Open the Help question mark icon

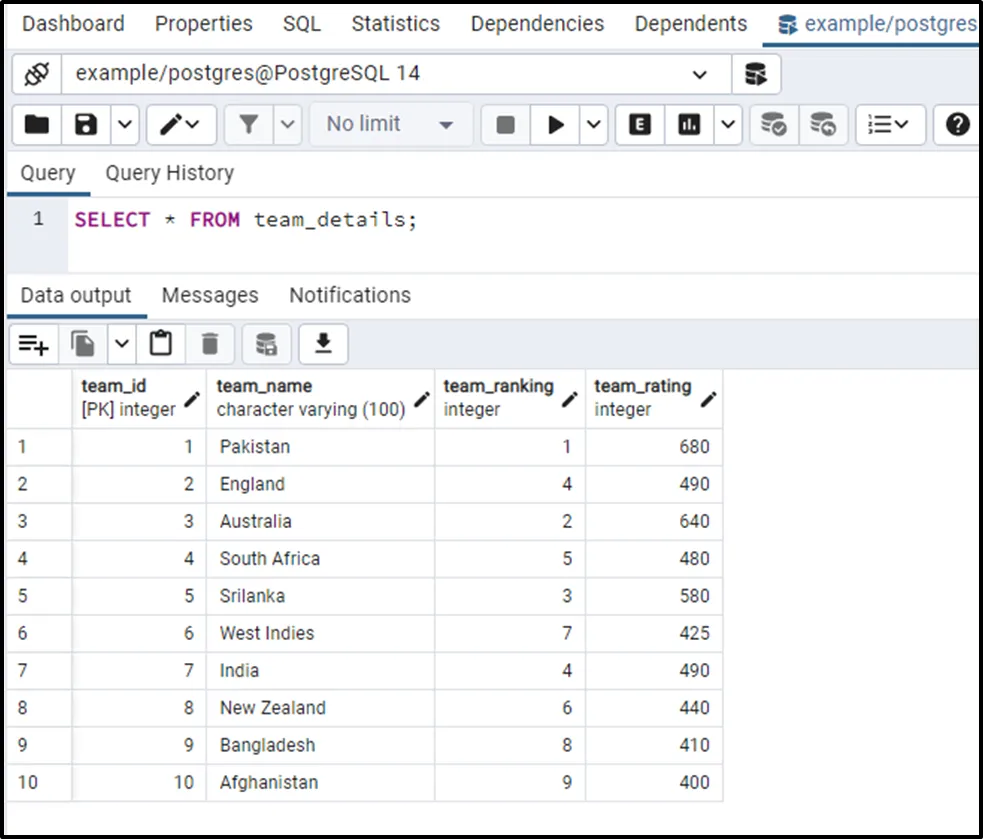957,124
